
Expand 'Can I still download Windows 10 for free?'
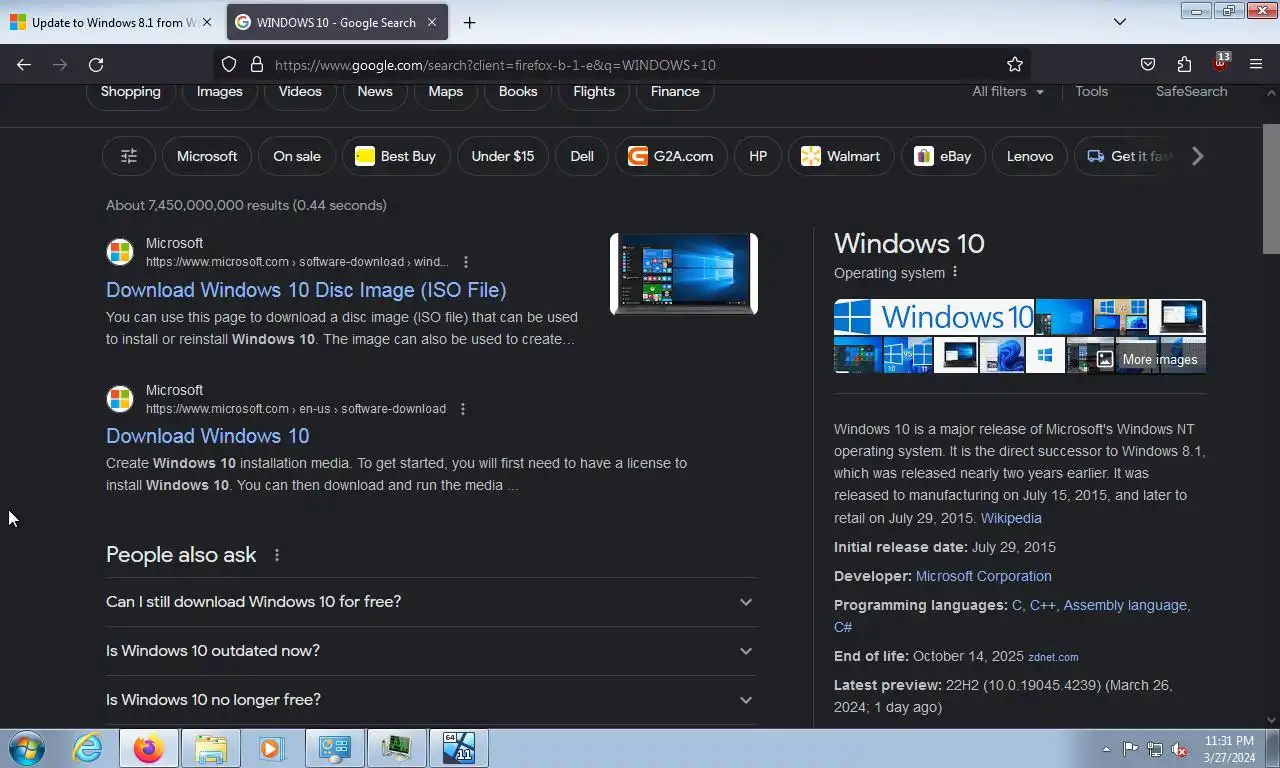click(431, 602)
